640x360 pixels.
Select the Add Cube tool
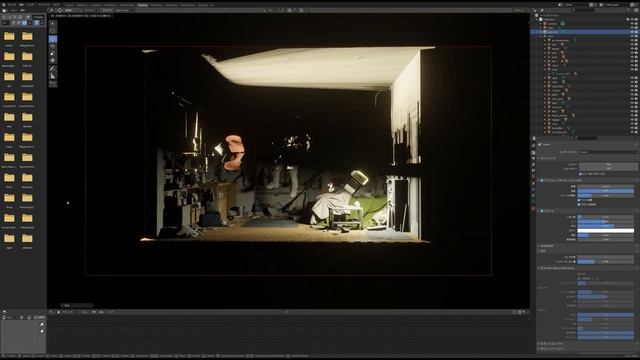[x=53, y=84]
